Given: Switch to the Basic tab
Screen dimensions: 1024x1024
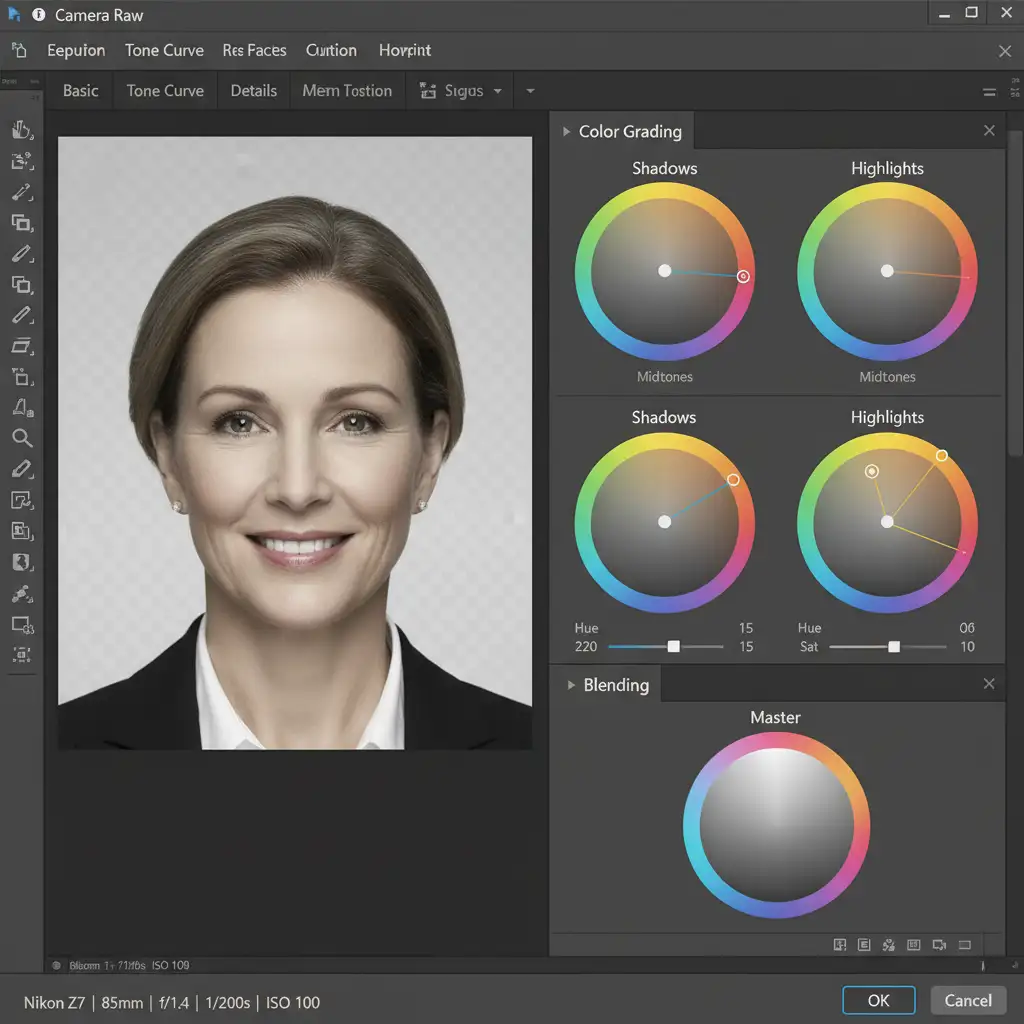Looking at the screenshot, I should 80,91.
